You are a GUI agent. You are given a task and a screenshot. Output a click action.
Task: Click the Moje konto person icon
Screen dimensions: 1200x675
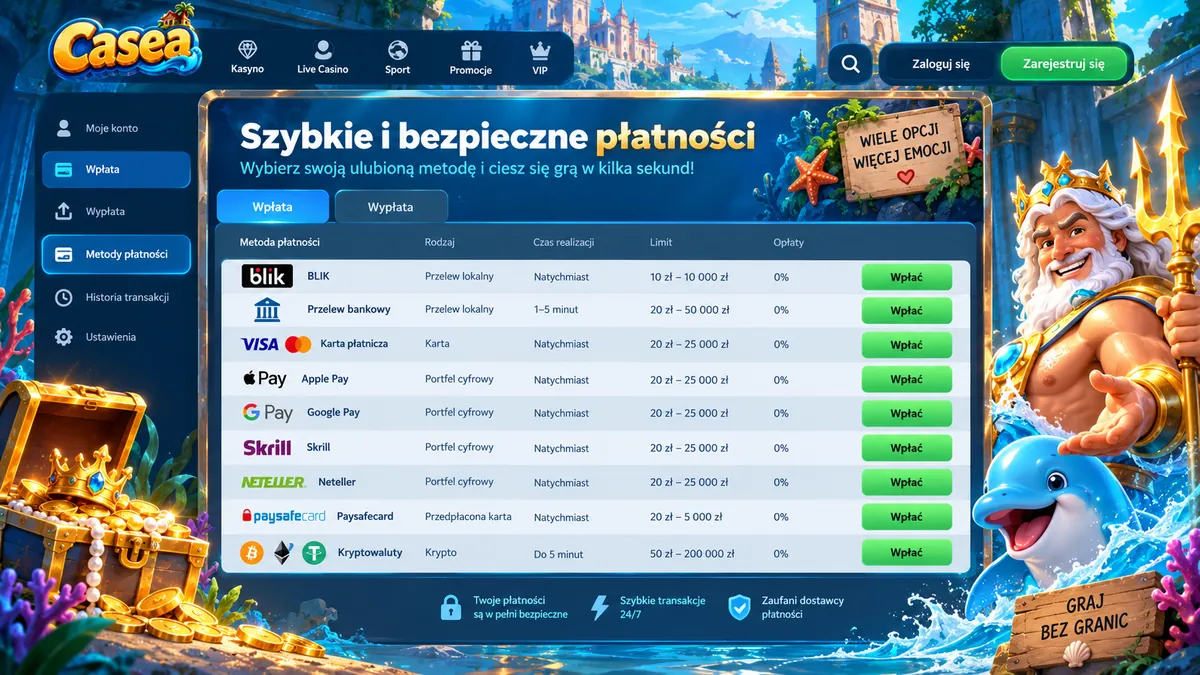pyautogui.click(x=64, y=128)
